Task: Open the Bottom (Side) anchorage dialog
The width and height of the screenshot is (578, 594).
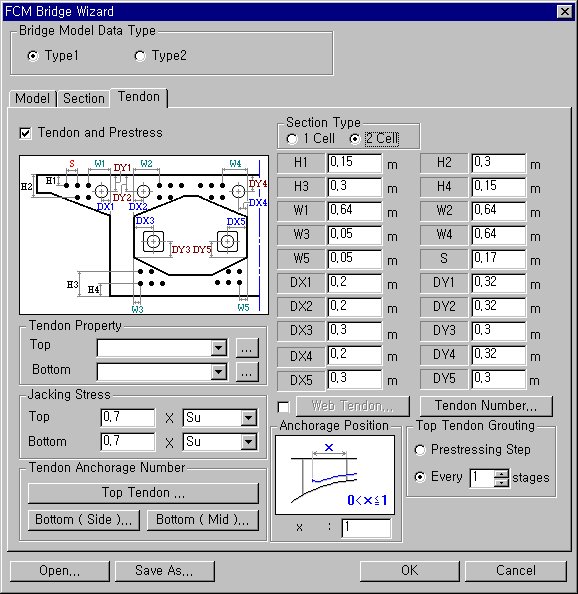Action: 84,520
